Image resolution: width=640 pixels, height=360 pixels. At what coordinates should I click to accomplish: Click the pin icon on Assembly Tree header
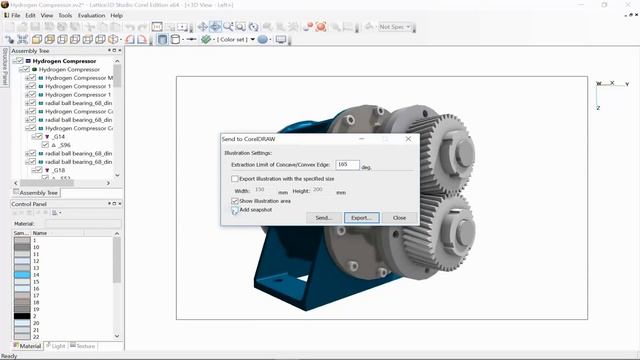click(109, 50)
